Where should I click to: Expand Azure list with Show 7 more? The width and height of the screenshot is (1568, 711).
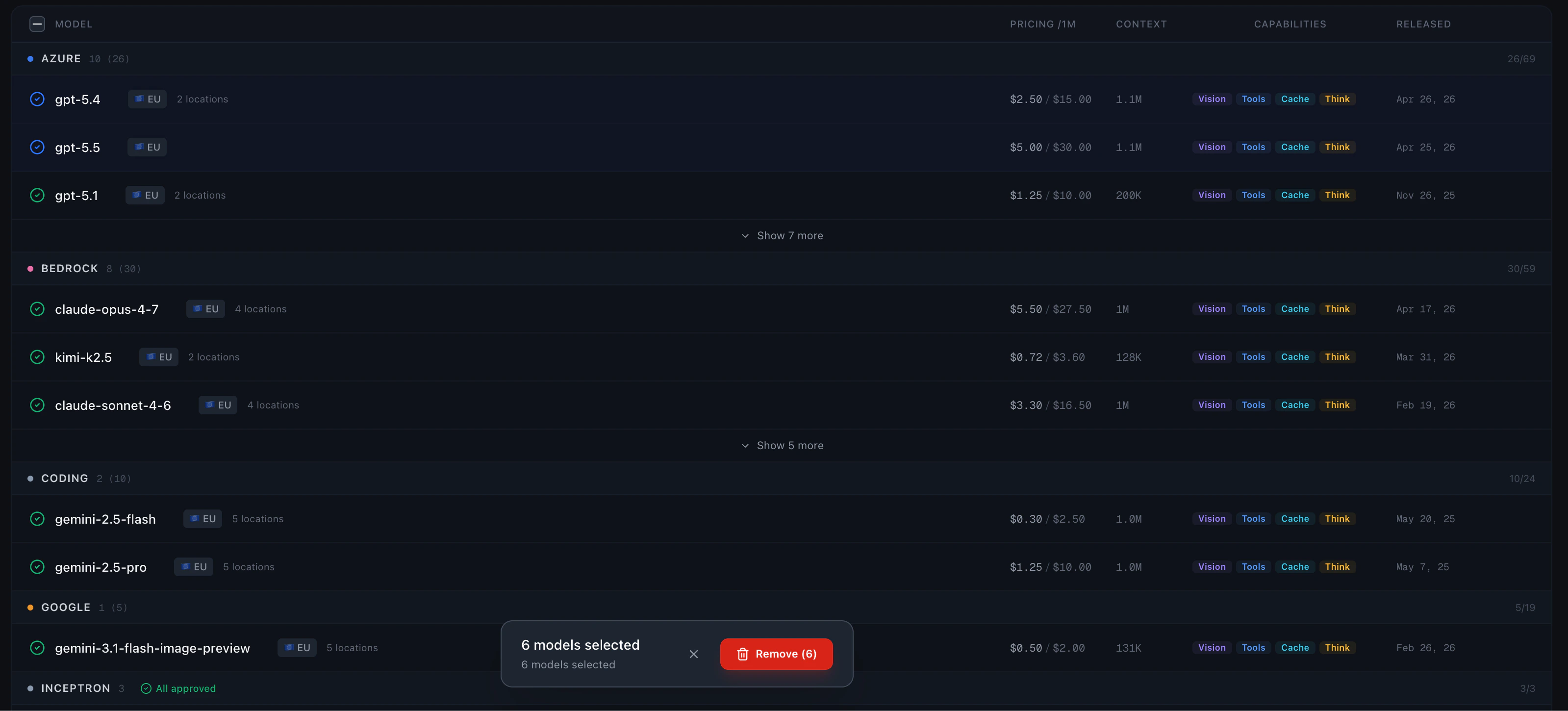782,236
